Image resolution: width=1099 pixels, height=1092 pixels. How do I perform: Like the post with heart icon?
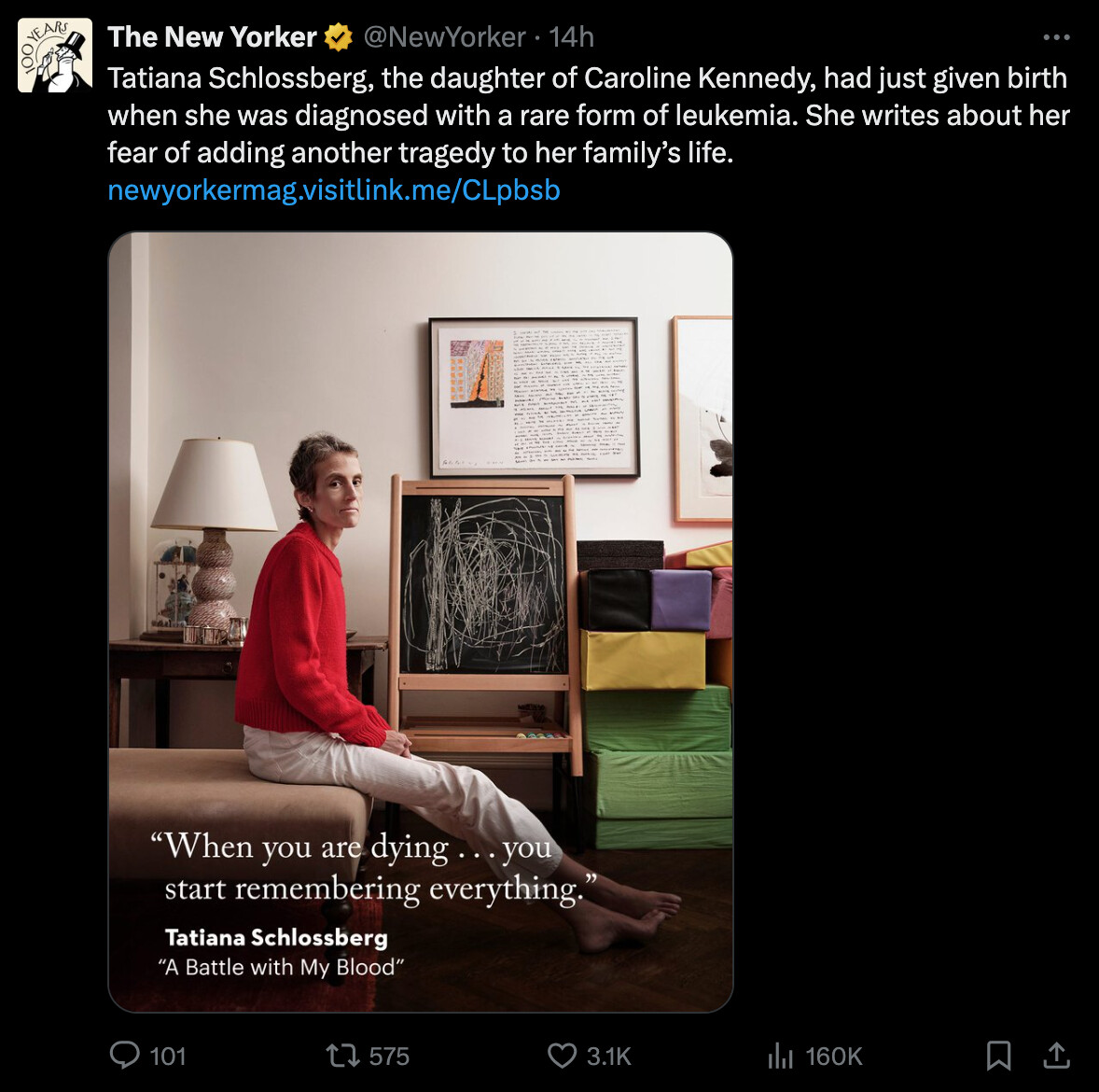pos(561,1055)
